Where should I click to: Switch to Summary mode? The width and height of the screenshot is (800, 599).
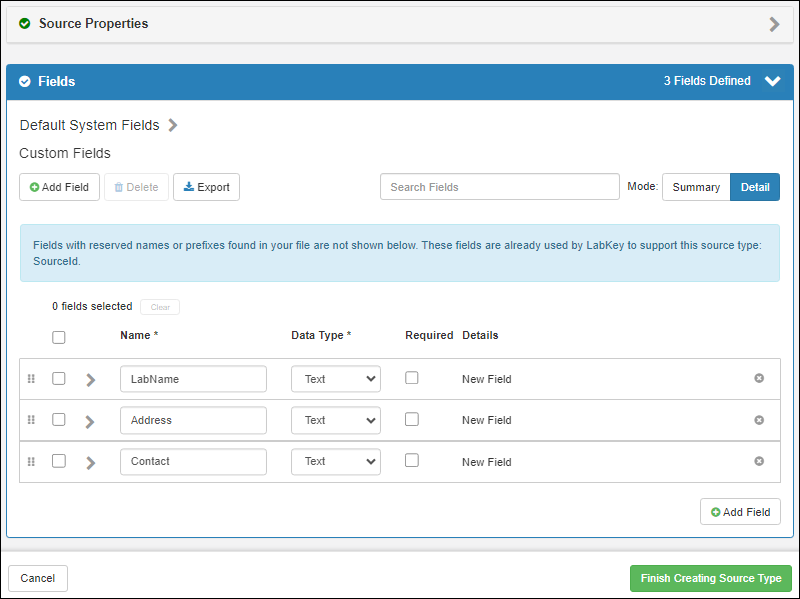(x=696, y=187)
